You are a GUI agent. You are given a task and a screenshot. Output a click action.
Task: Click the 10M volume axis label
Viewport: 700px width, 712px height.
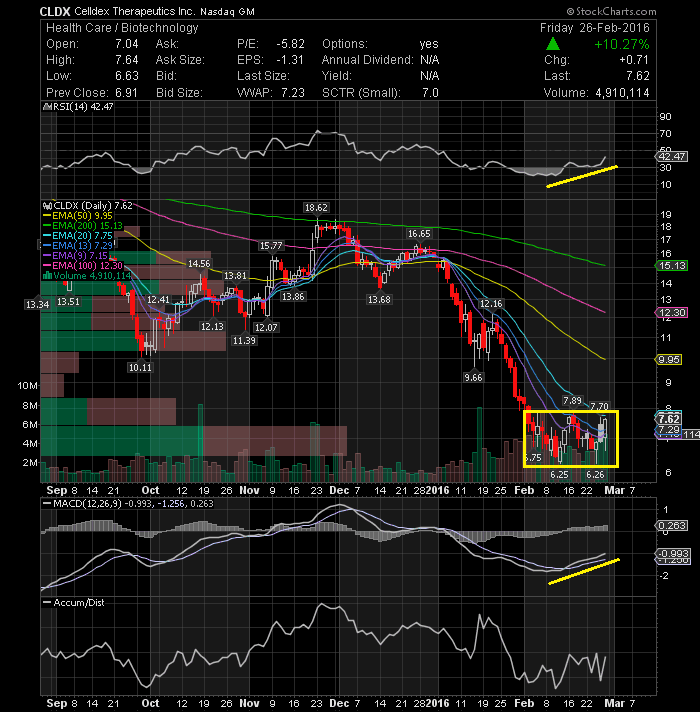click(28, 386)
